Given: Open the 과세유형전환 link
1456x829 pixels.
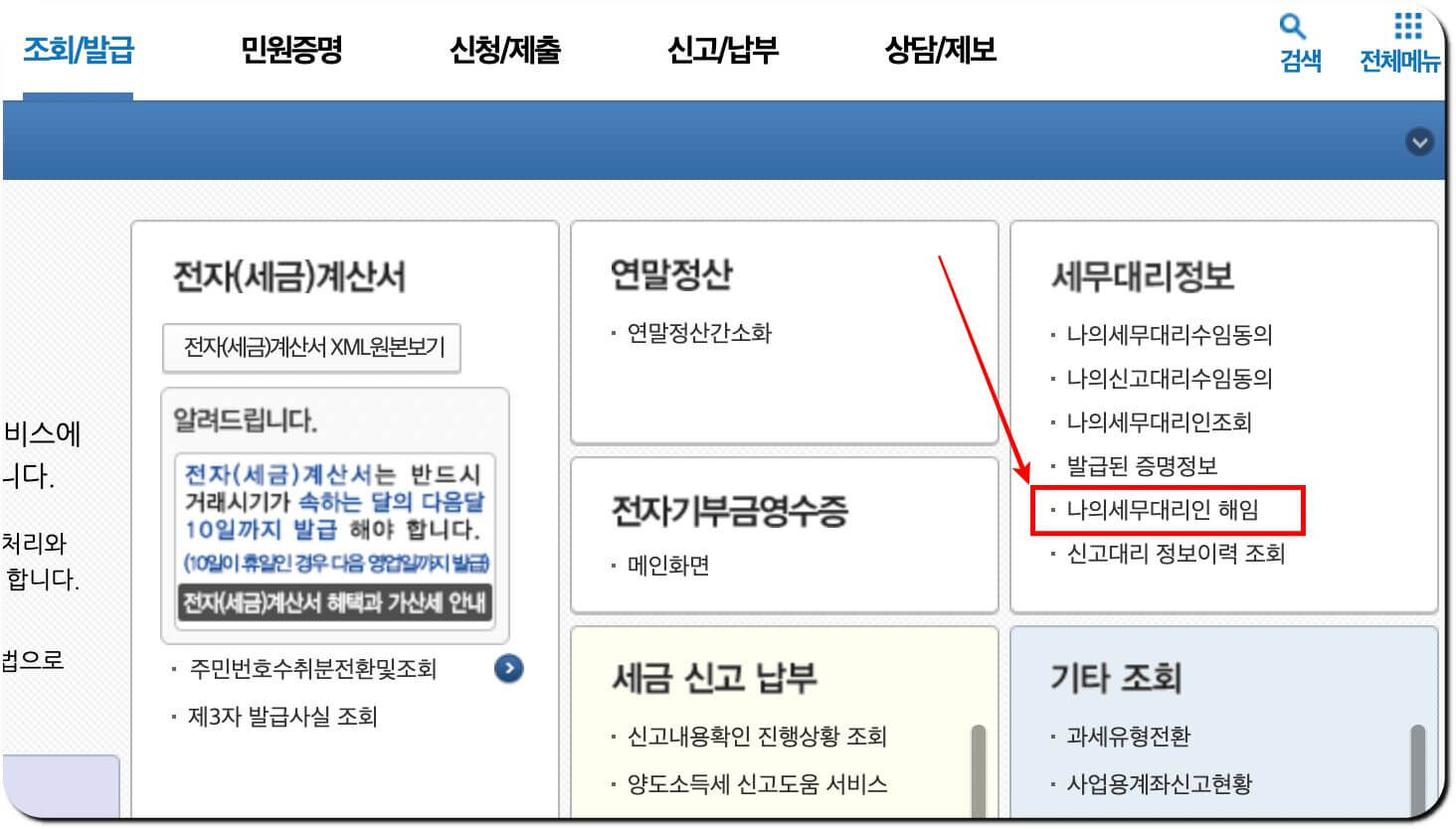Looking at the screenshot, I should [x=1128, y=737].
